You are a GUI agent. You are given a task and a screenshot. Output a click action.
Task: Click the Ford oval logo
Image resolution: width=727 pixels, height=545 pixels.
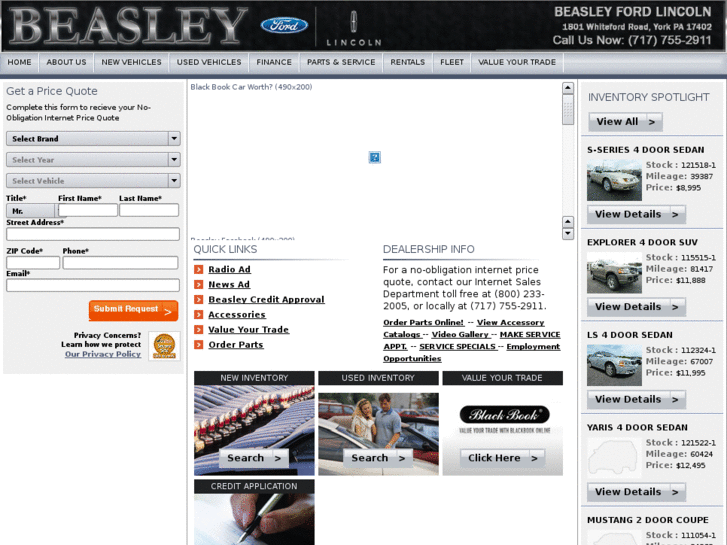284,25
